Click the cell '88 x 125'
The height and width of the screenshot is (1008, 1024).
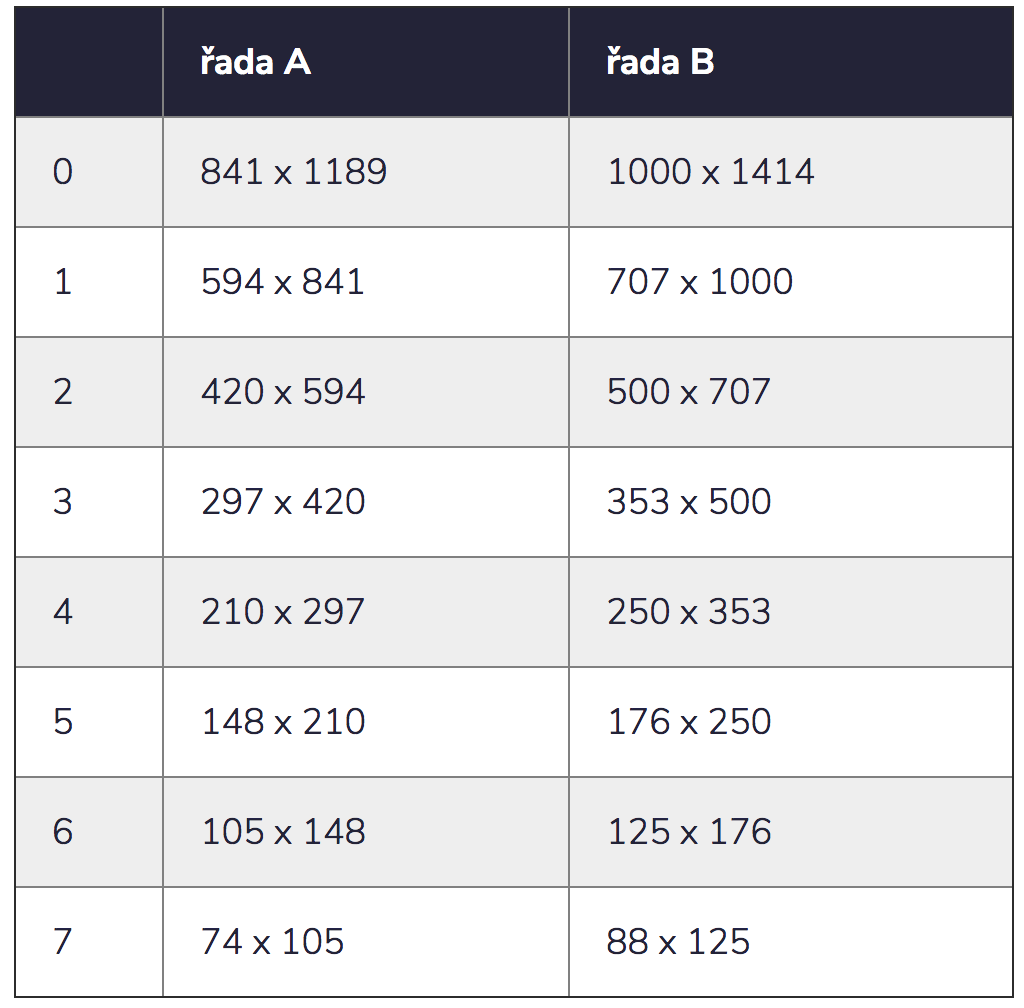click(x=791, y=942)
